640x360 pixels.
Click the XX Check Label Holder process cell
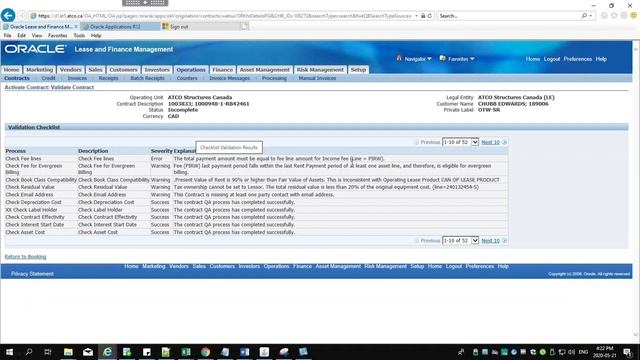31,210
